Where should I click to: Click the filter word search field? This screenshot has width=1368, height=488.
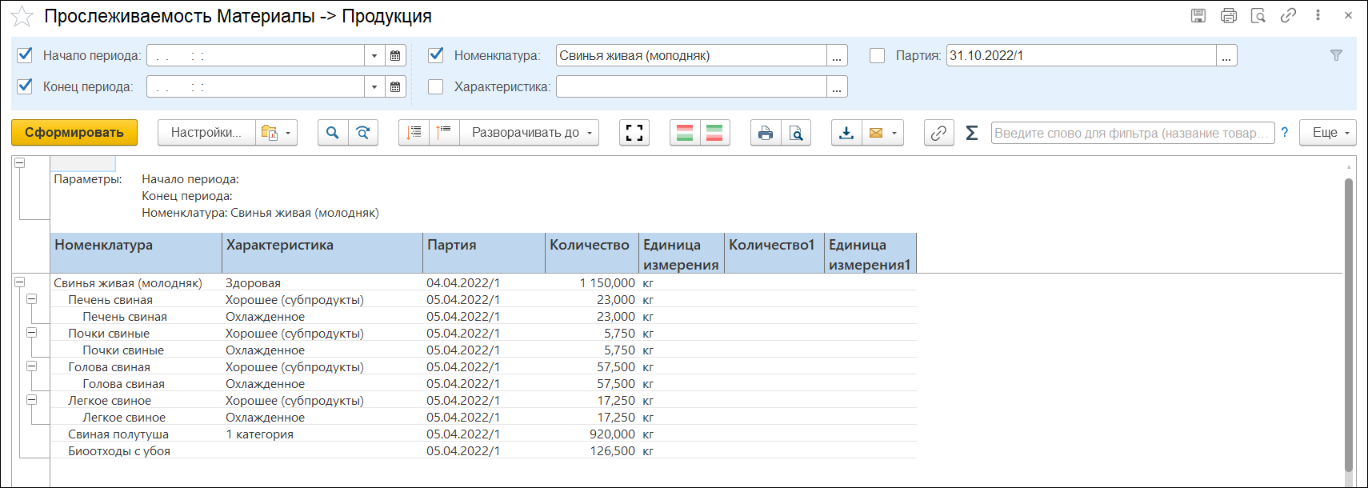coord(1132,133)
